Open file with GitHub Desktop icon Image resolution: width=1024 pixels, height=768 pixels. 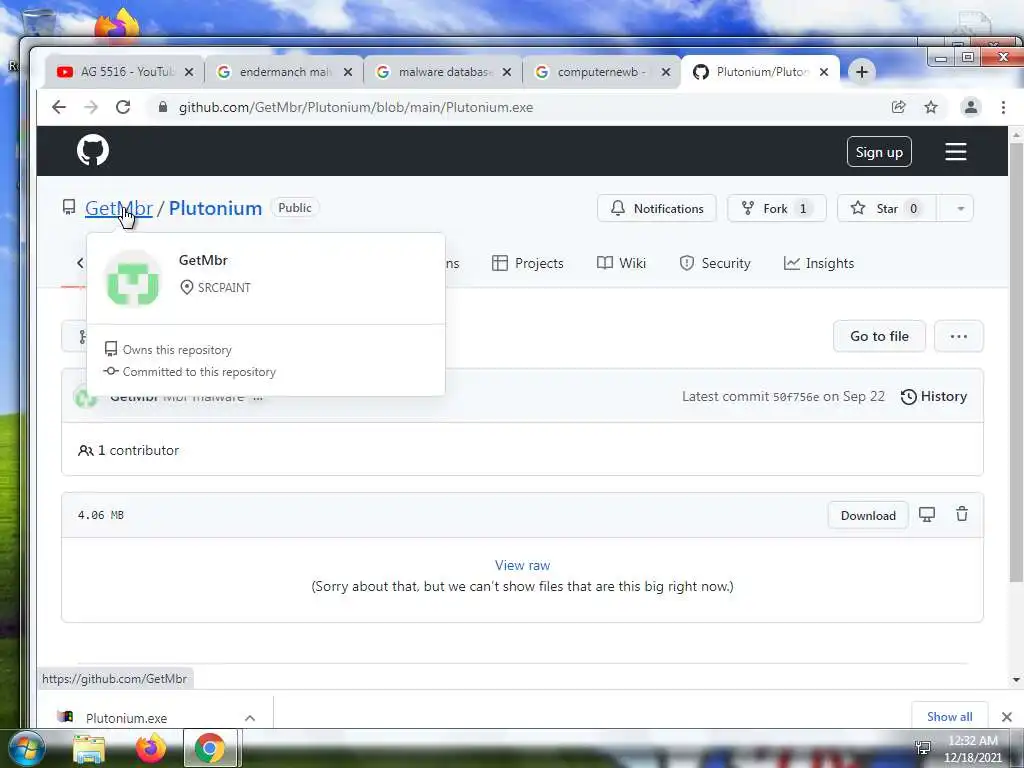click(x=927, y=515)
